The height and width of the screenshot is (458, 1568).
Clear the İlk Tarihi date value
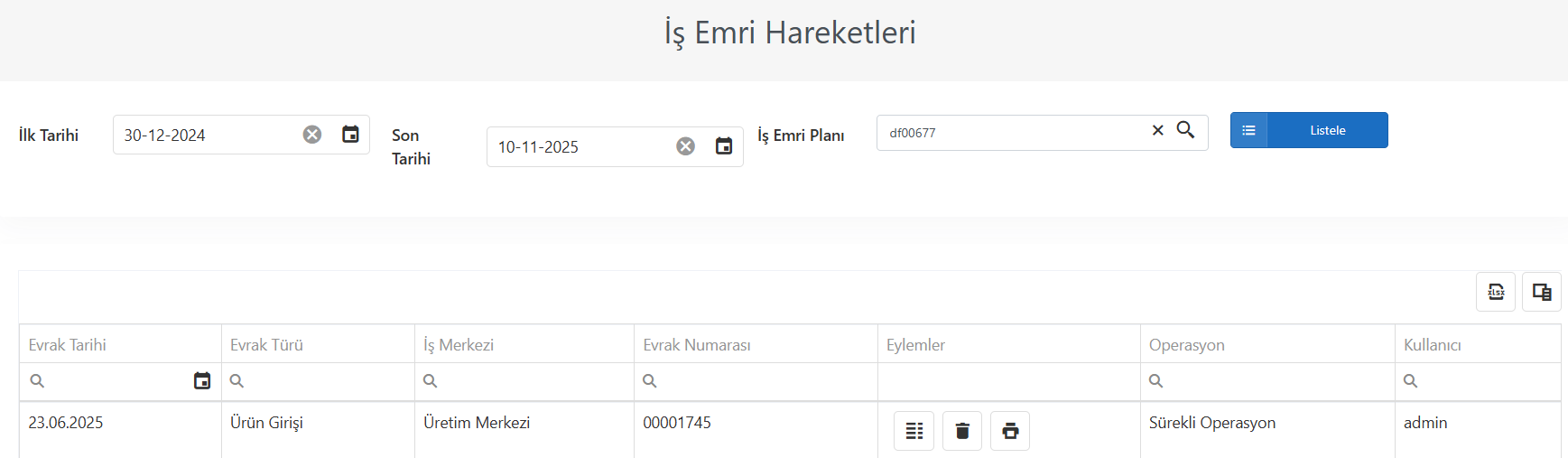tap(312, 135)
